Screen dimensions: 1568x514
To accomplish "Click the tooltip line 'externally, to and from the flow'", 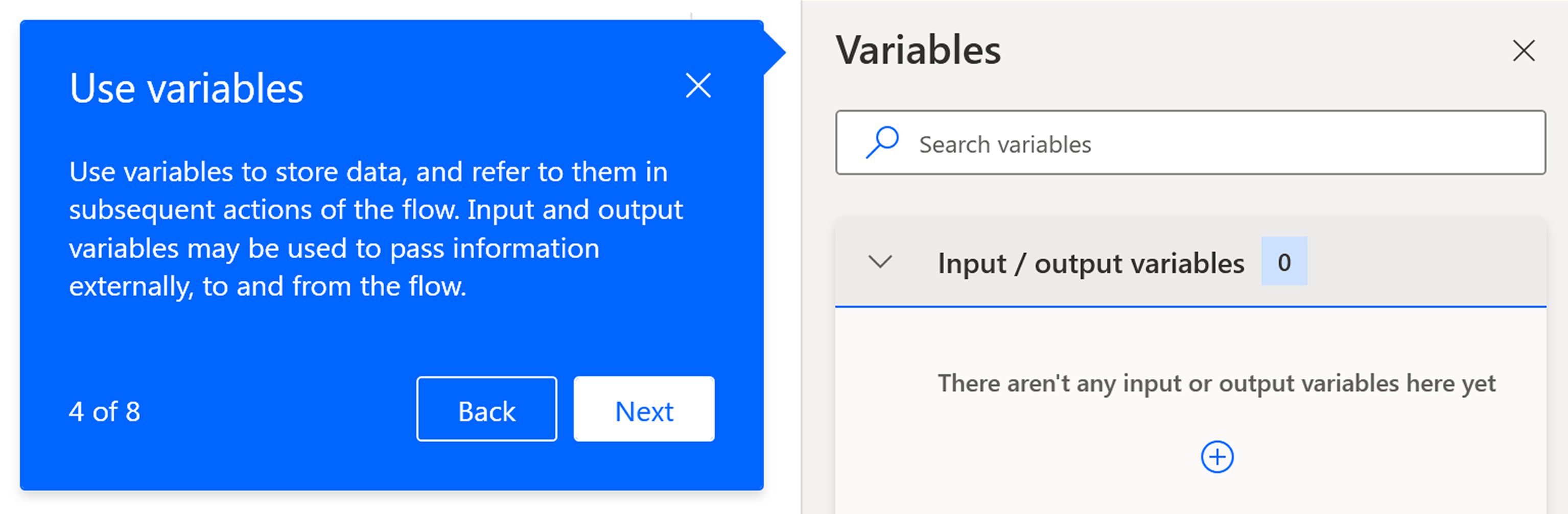I will point(268,286).
